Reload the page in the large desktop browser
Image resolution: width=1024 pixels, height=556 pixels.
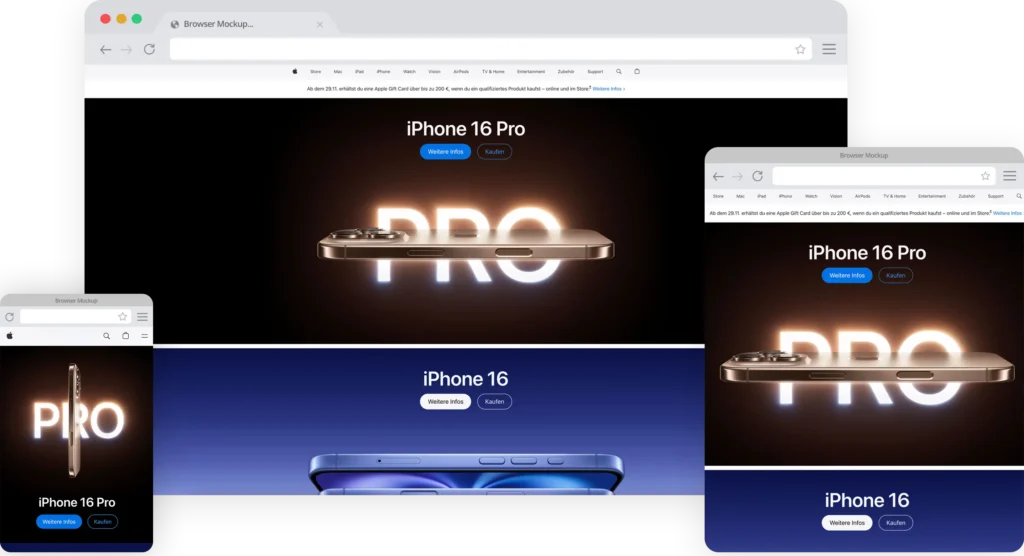(149, 49)
